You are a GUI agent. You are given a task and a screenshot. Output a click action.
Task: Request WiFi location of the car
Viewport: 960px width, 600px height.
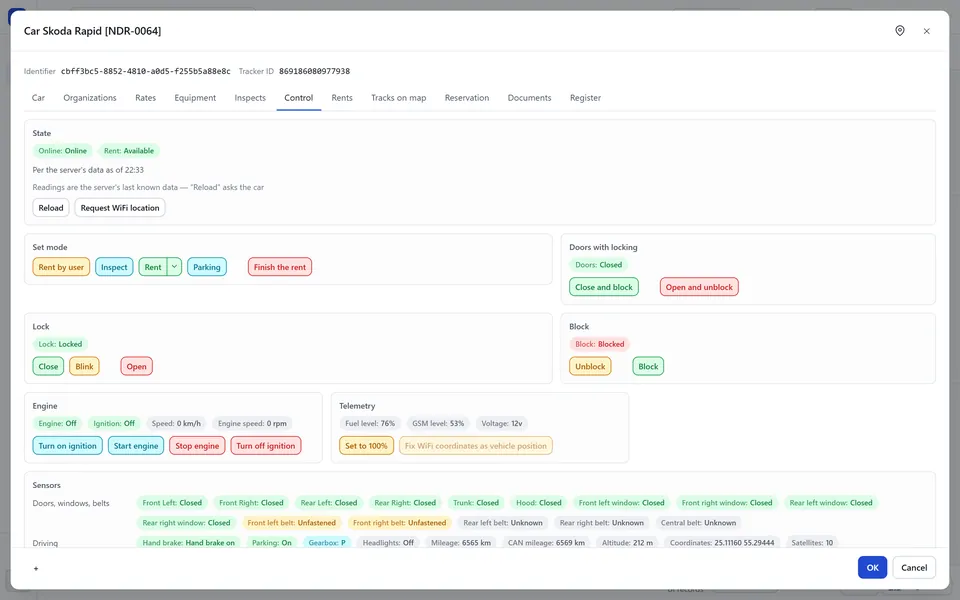point(120,208)
